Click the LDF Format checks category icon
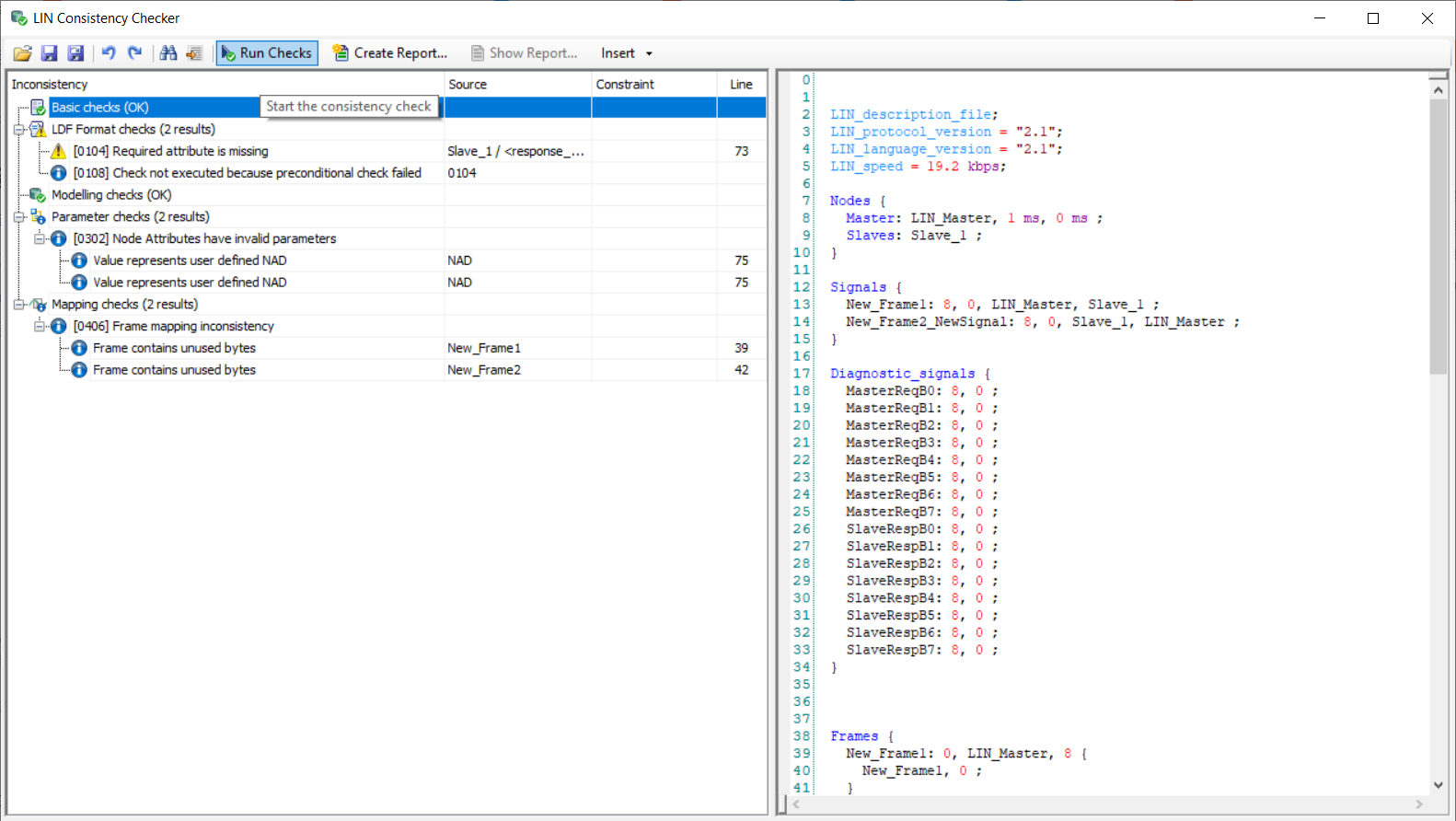The image size is (1456, 821). click(x=38, y=130)
